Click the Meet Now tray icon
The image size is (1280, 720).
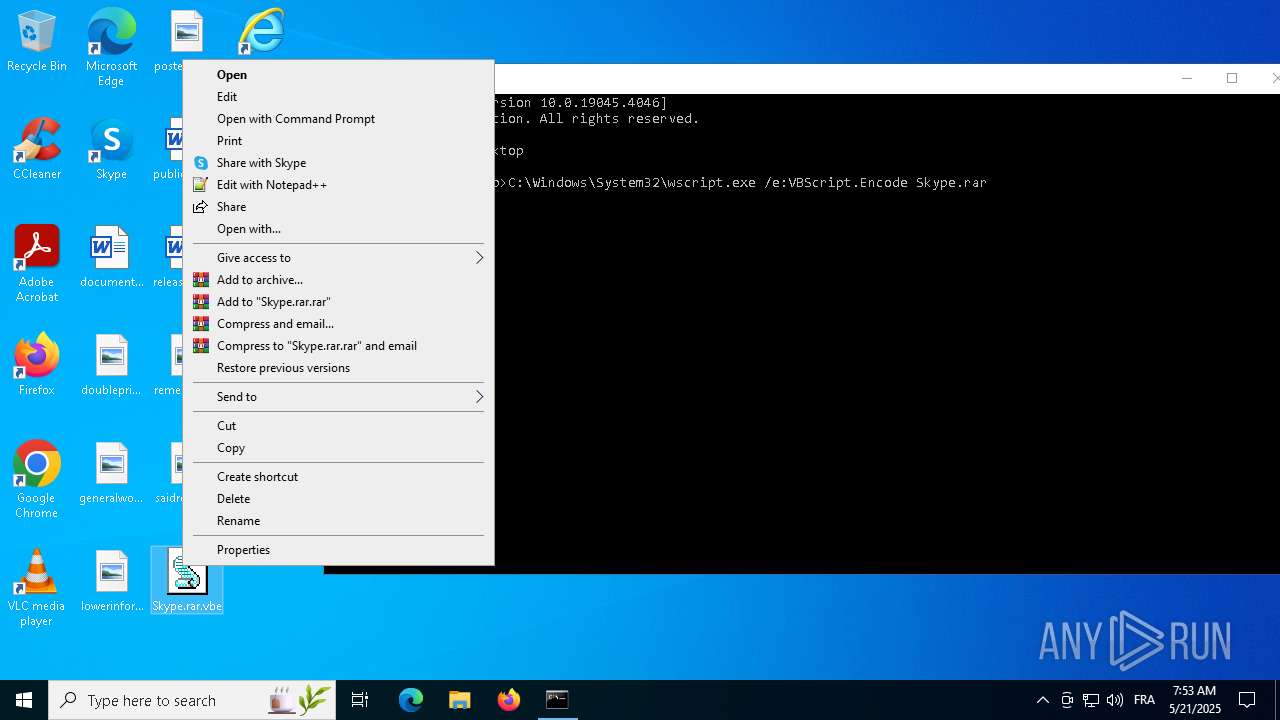click(1067, 700)
